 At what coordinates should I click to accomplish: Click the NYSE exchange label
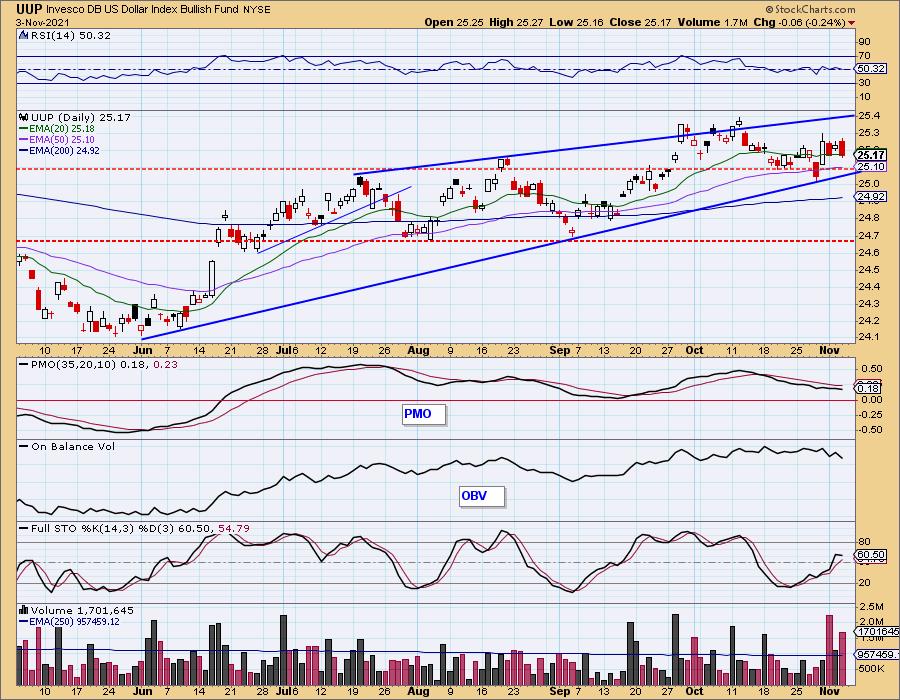[257, 10]
